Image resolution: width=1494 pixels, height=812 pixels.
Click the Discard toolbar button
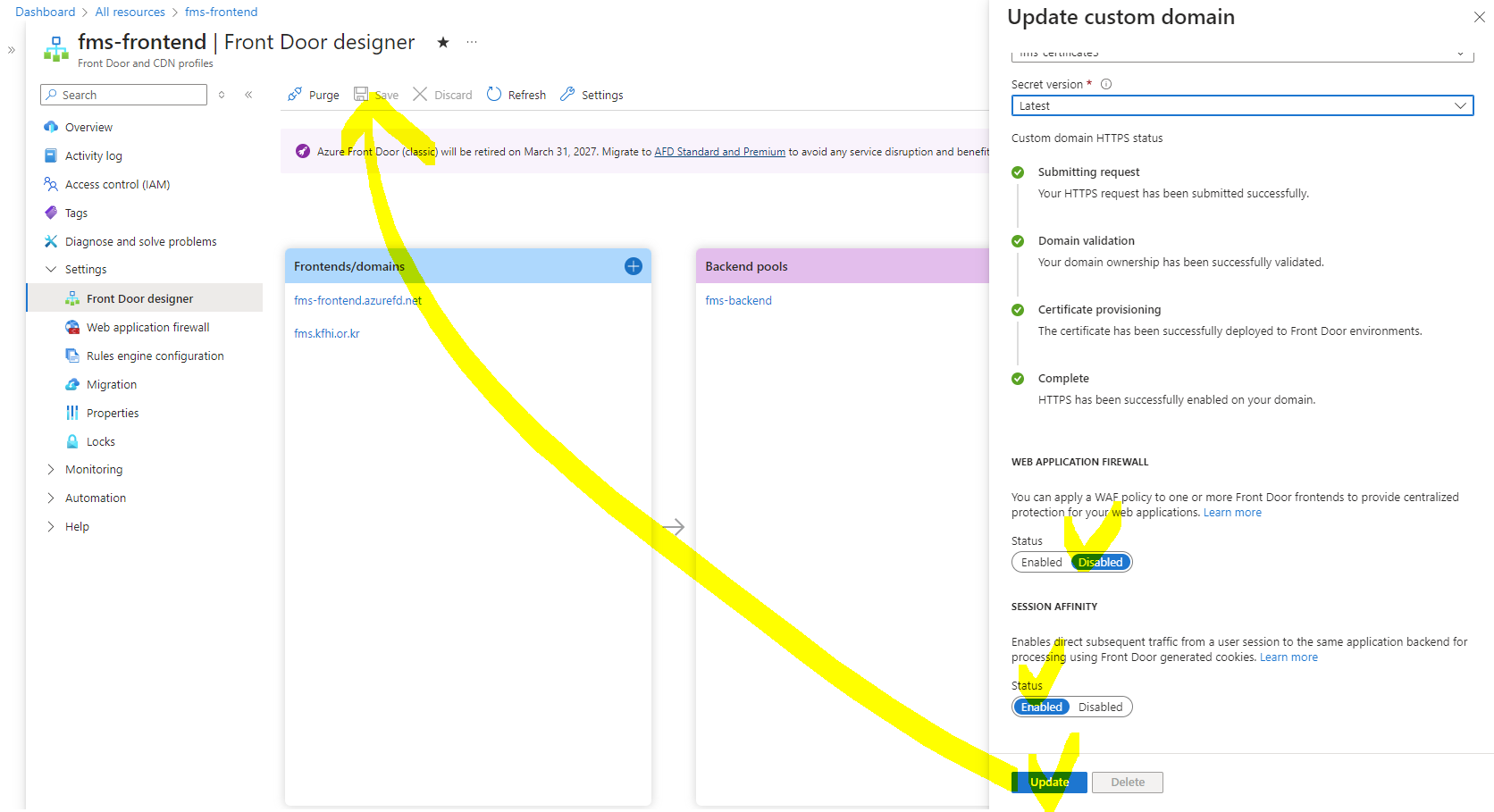click(442, 95)
